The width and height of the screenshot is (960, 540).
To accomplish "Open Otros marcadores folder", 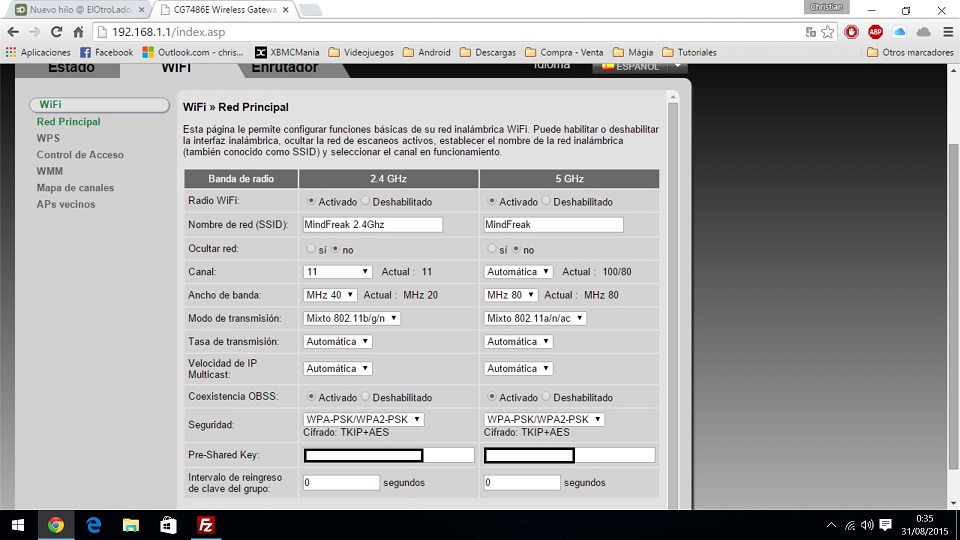I will (910, 53).
